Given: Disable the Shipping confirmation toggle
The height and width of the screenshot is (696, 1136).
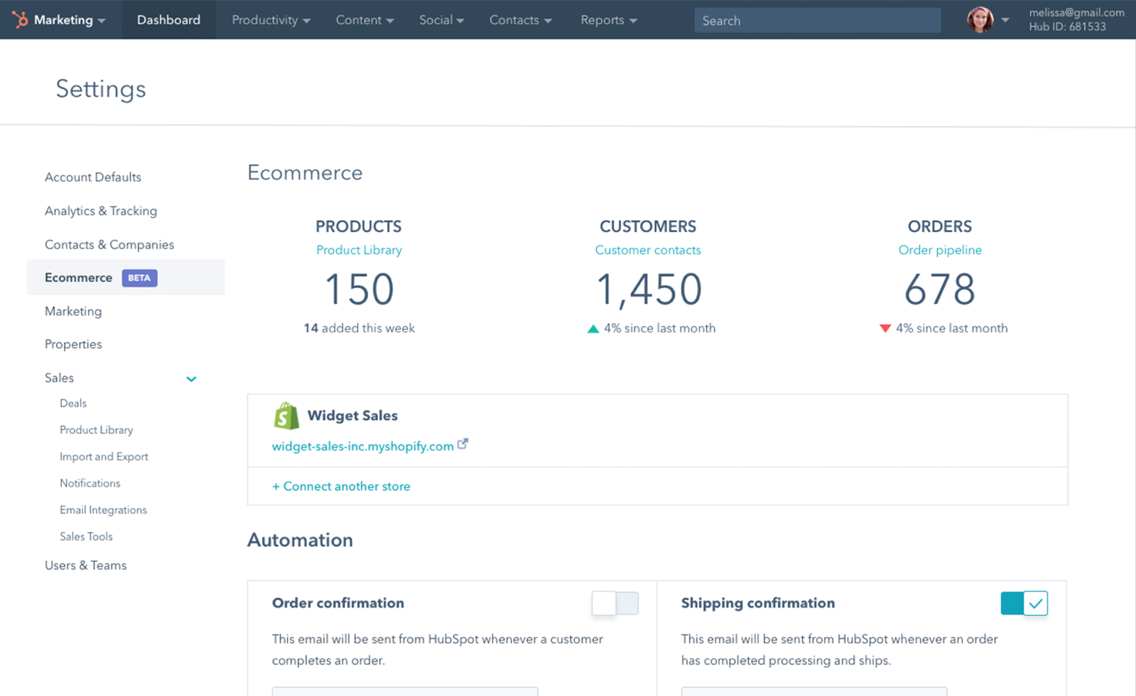Looking at the screenshot, I should [x=1023, y=603].
